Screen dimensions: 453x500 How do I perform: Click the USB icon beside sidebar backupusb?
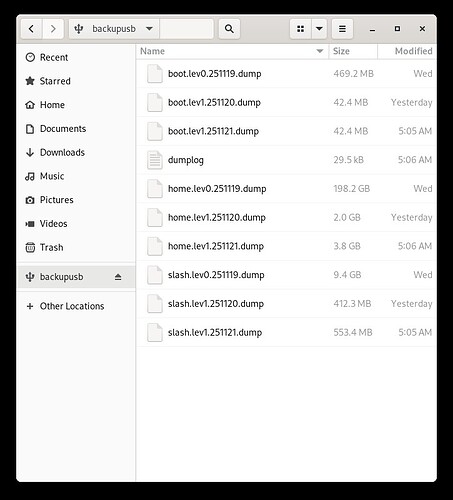pos(30,277)
